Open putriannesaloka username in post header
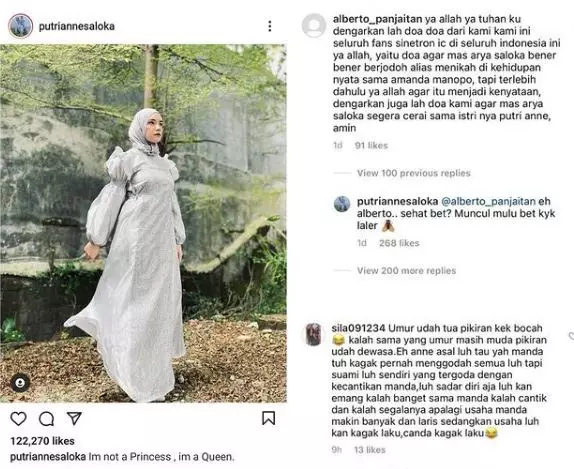 click(77, 26)
